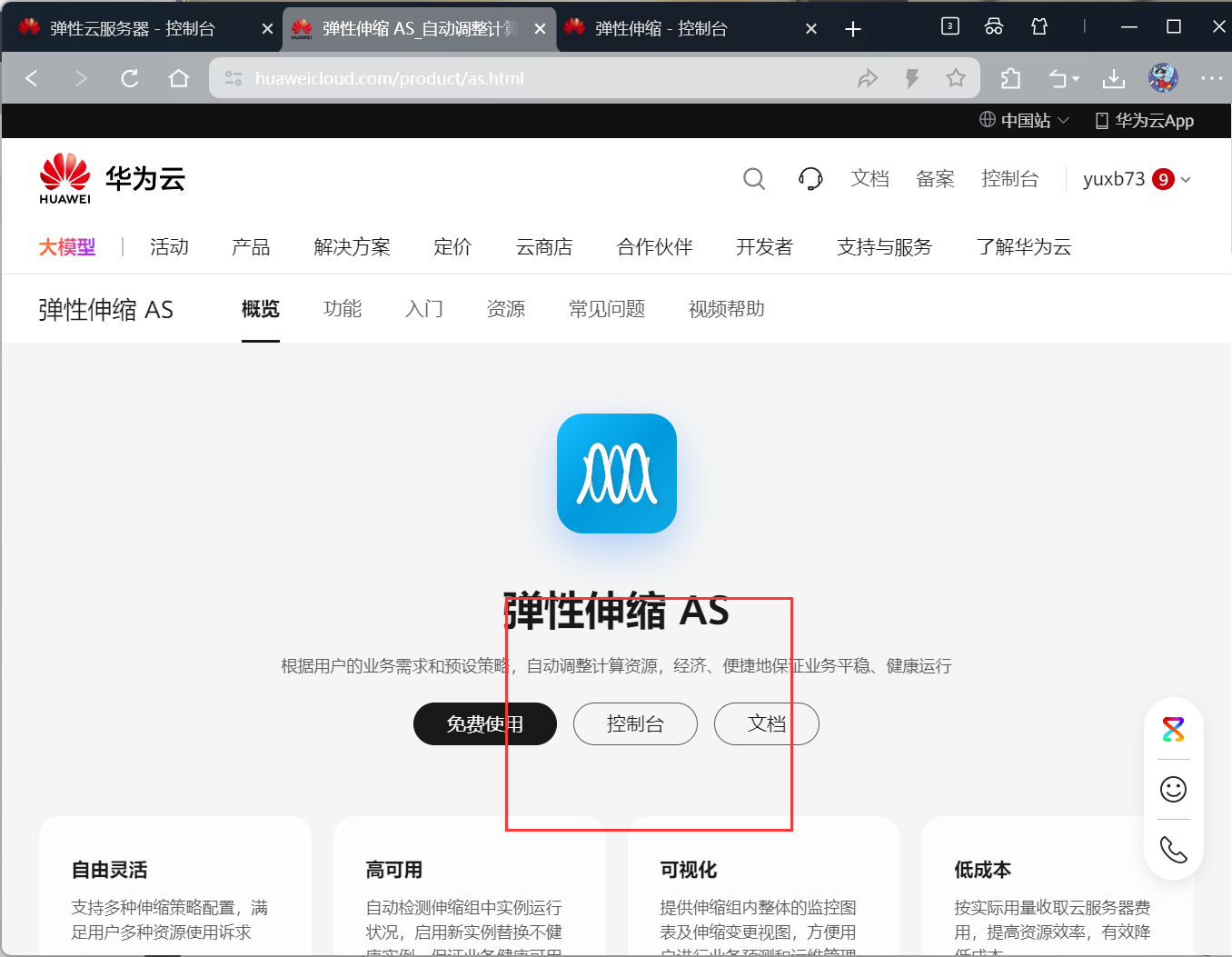Open the 解决方案 nav menu
The width and height of the screenshot is (1232, 957).
[x=352, y=247]
